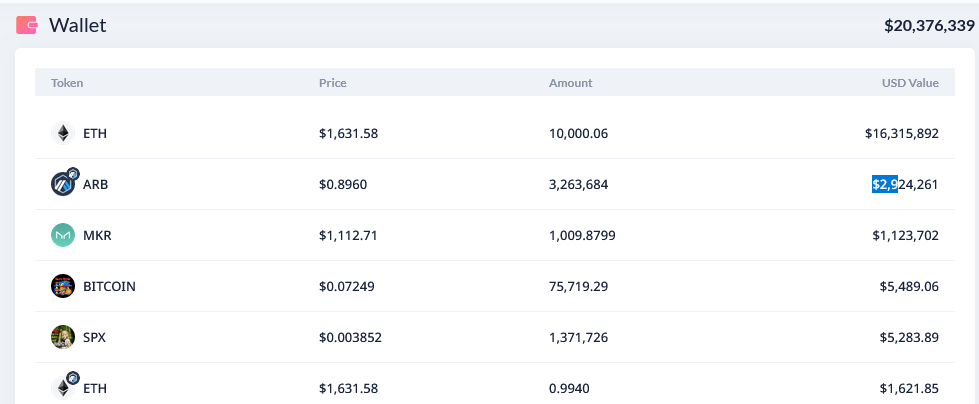
Task: Click the ETH amount 10,000.06
Action: 578,133
